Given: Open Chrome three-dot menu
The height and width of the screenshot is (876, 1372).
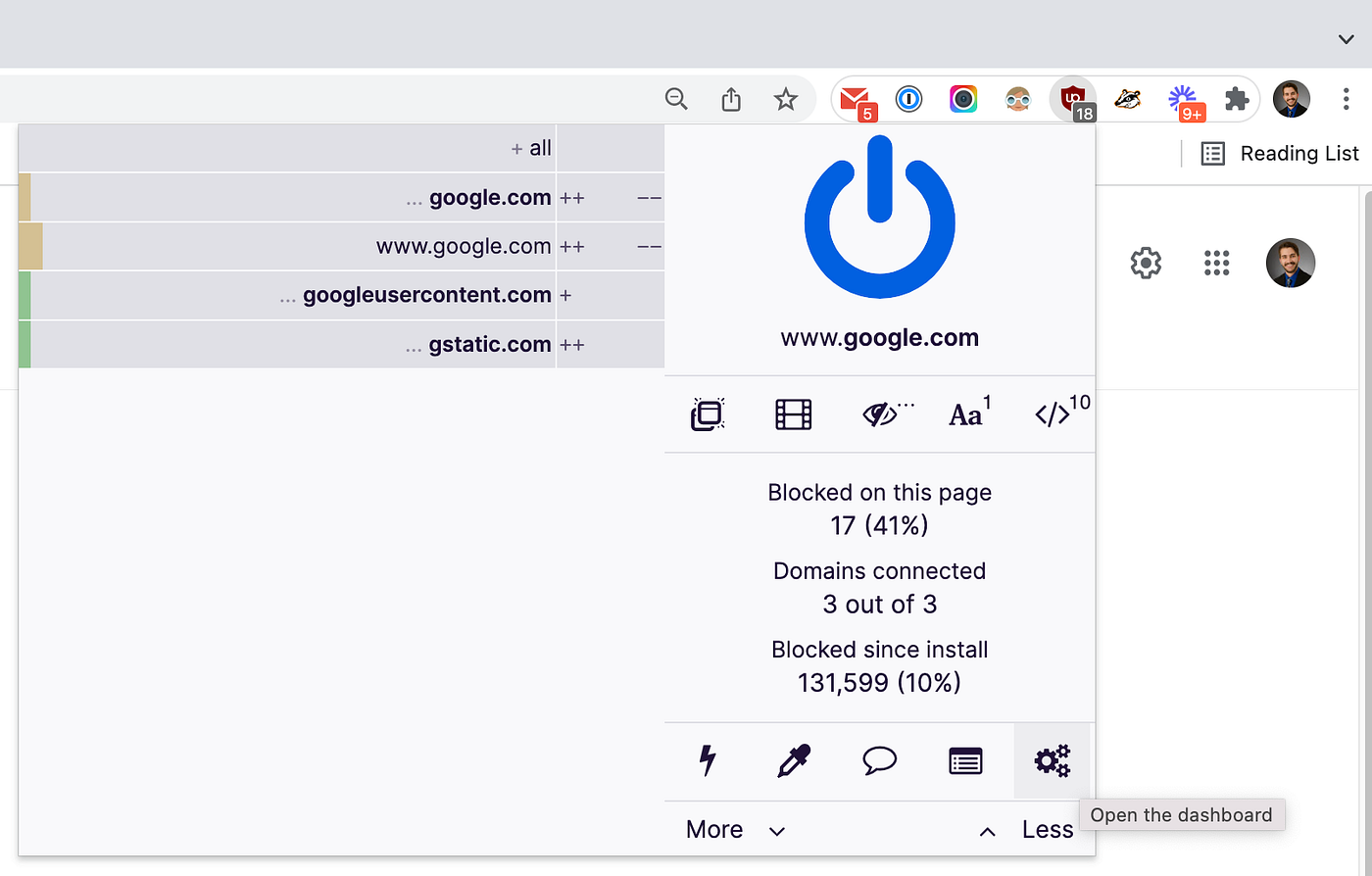Looking at the screenshot, I should pos(1346,99).
